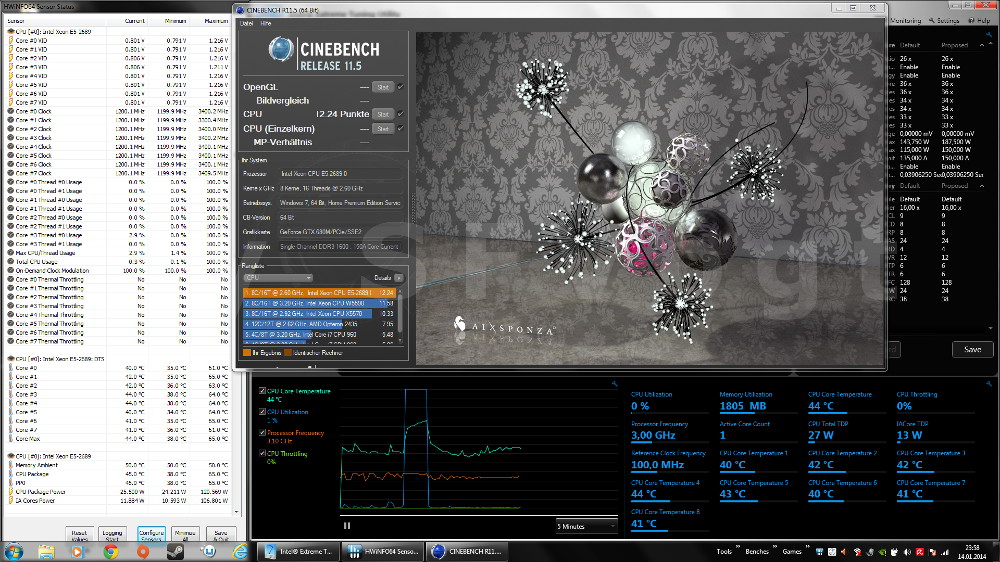Toggle CPU Utilization graph checkbox
Screen dimensions: 1000x562
tap(262, 412)
